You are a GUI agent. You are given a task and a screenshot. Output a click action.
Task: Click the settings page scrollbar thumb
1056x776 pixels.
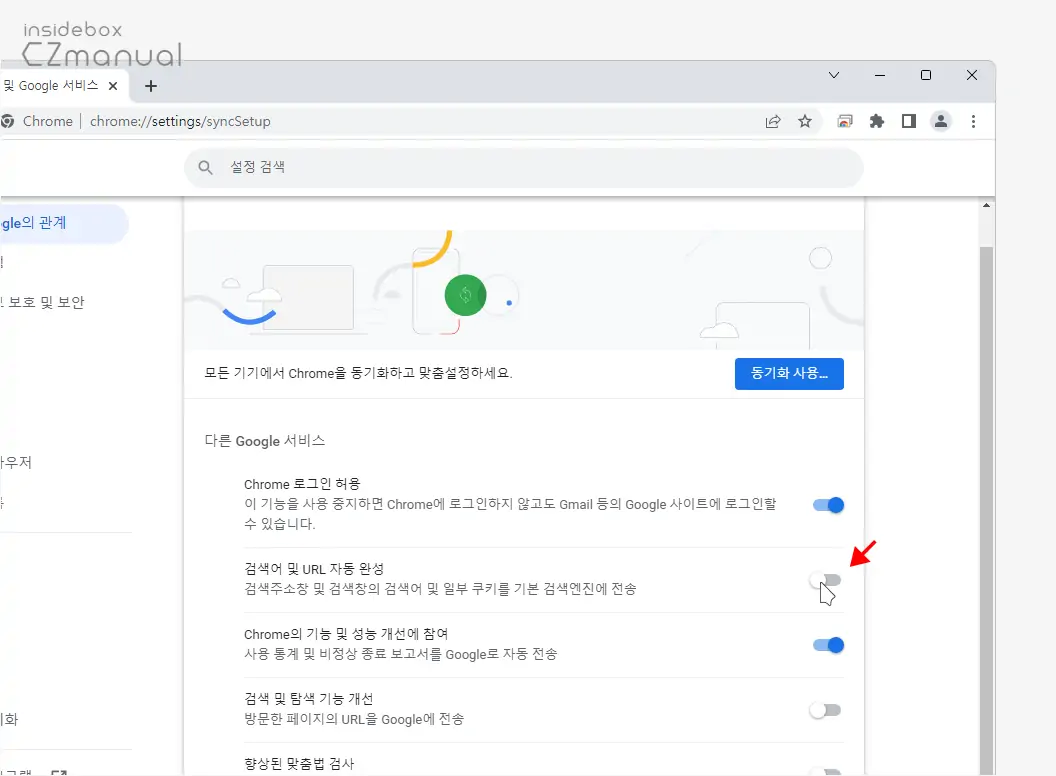(x=987, y=511)
